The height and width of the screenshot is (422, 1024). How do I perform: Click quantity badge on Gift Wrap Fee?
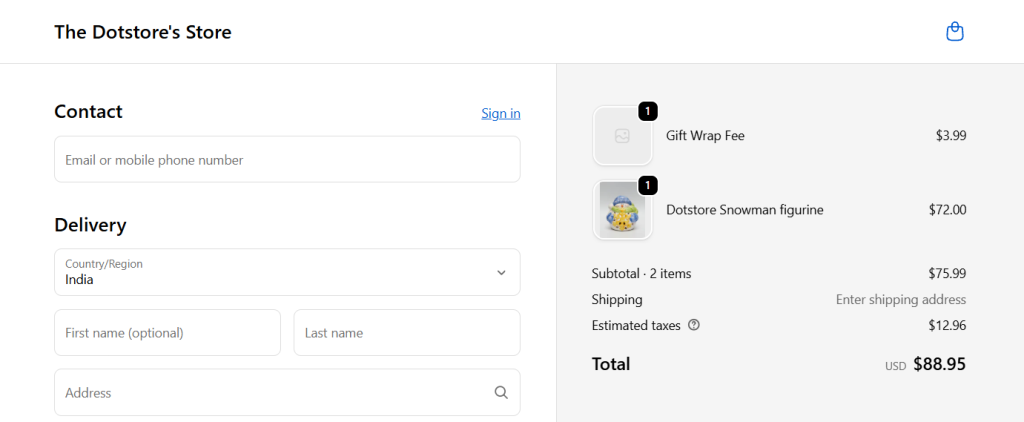[648, 111]
